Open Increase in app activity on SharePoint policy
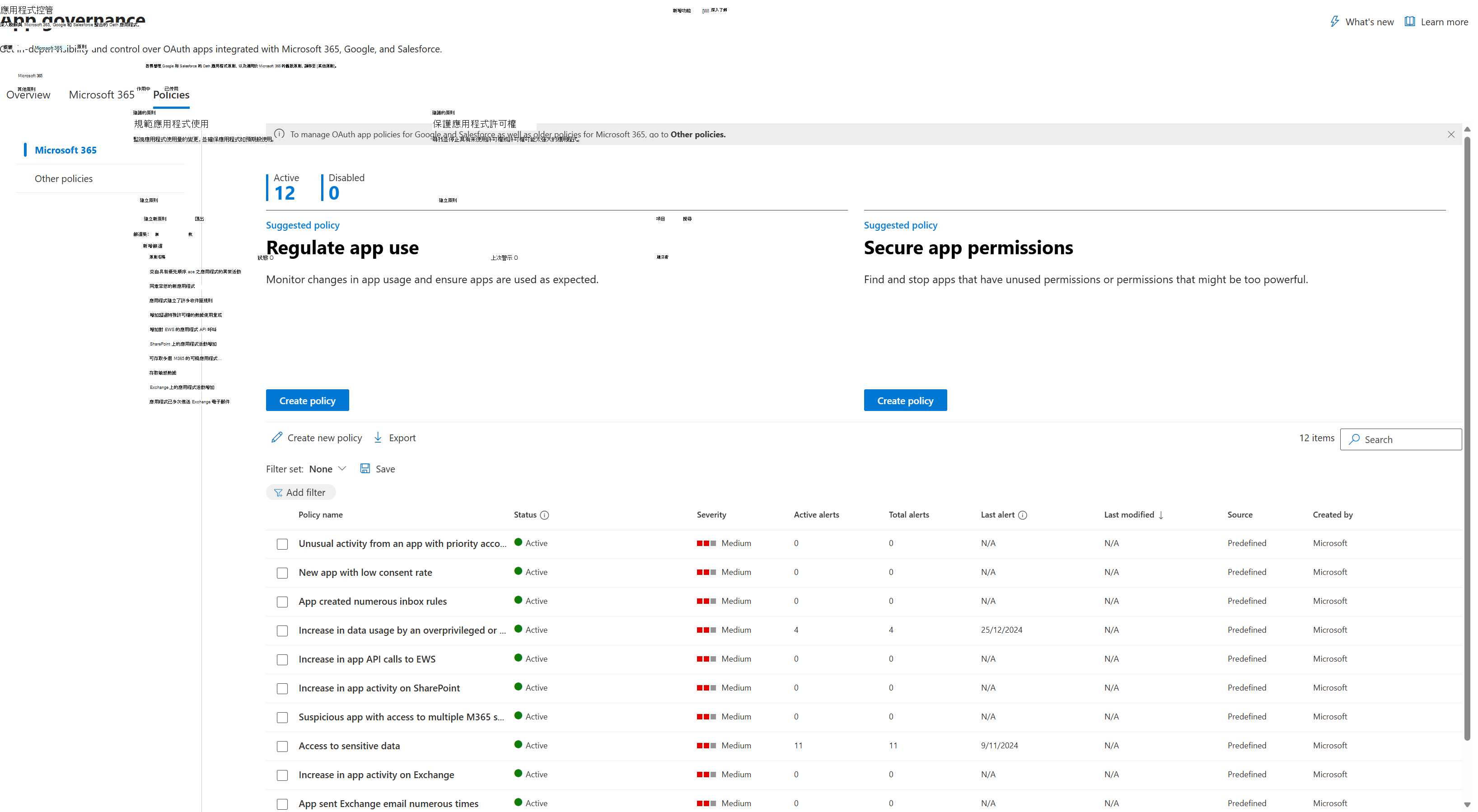The width and height of the screenshot is (1478, 812). (x=379, y=688)
